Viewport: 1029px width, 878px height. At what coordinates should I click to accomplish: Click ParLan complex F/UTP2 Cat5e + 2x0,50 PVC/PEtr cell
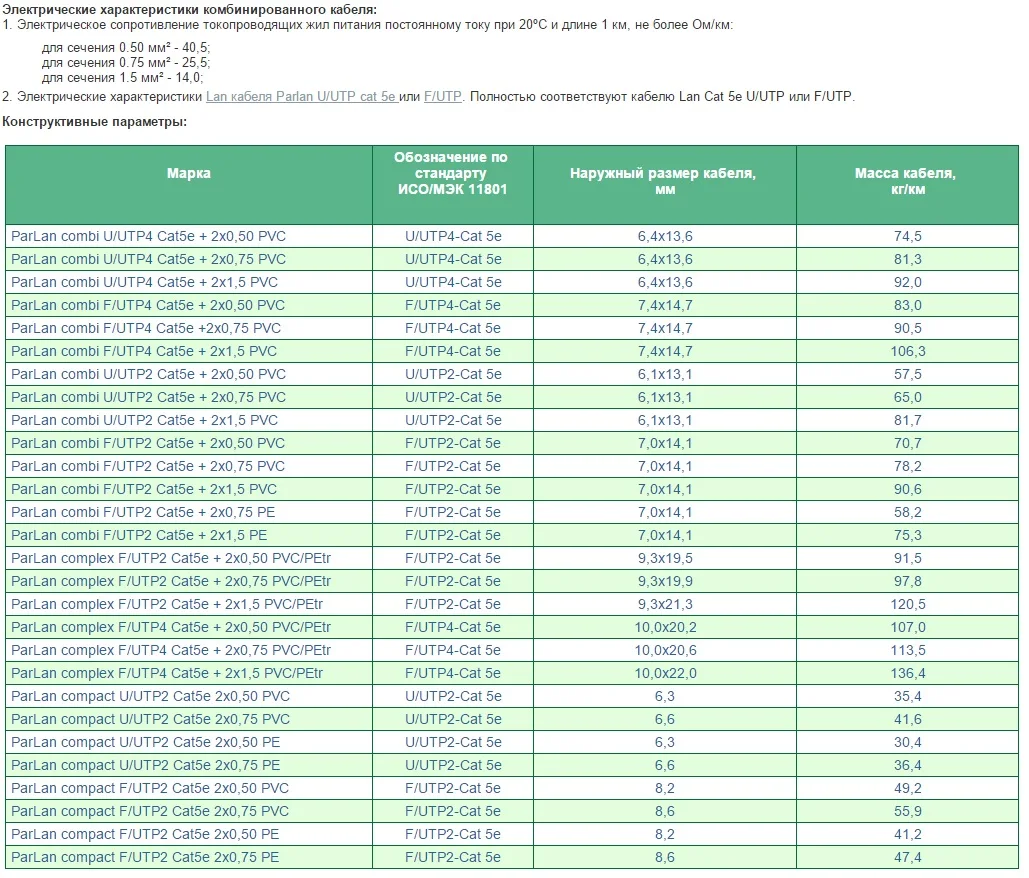click(x=170, y=558)
